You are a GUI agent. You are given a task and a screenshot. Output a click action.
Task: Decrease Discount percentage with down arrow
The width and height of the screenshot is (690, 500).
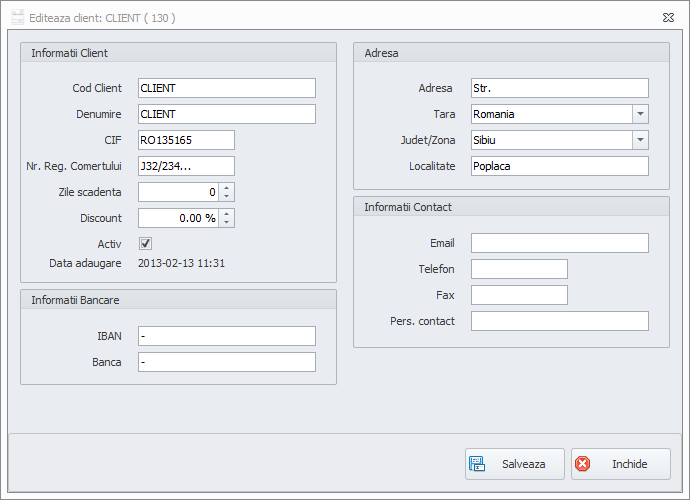coord(227,222)
